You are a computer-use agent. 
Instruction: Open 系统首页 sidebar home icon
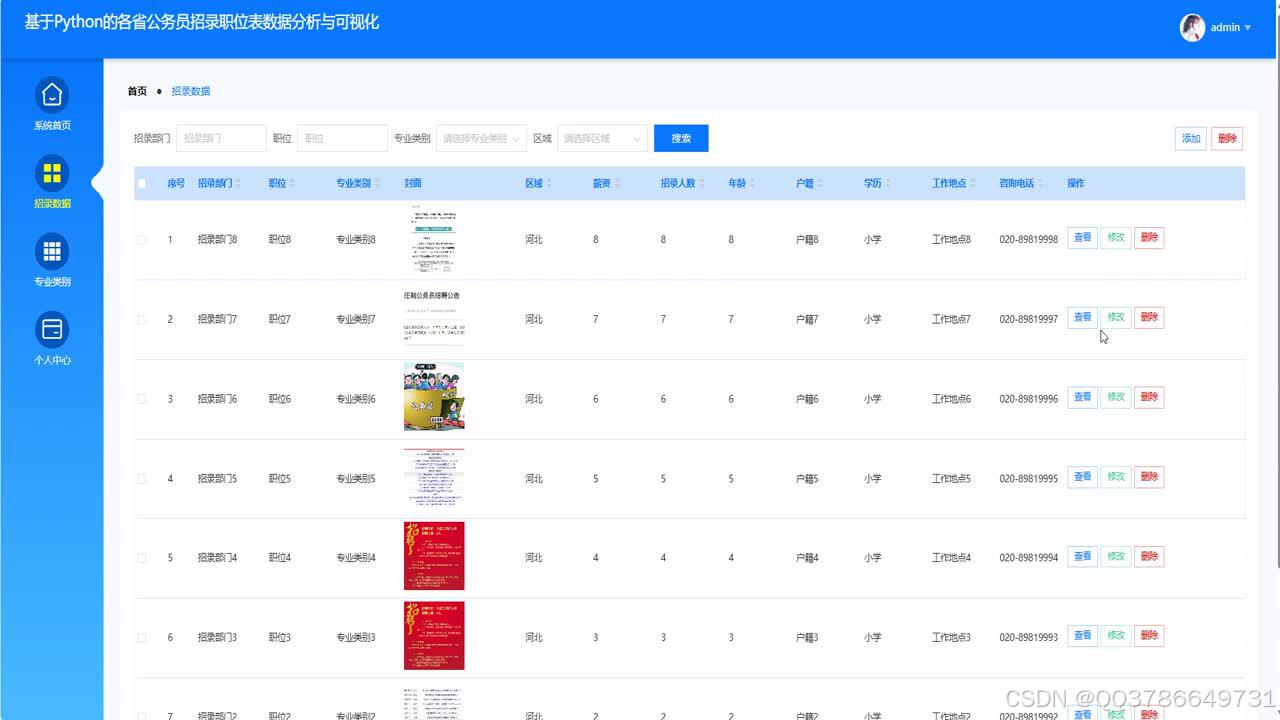[52, 94]
